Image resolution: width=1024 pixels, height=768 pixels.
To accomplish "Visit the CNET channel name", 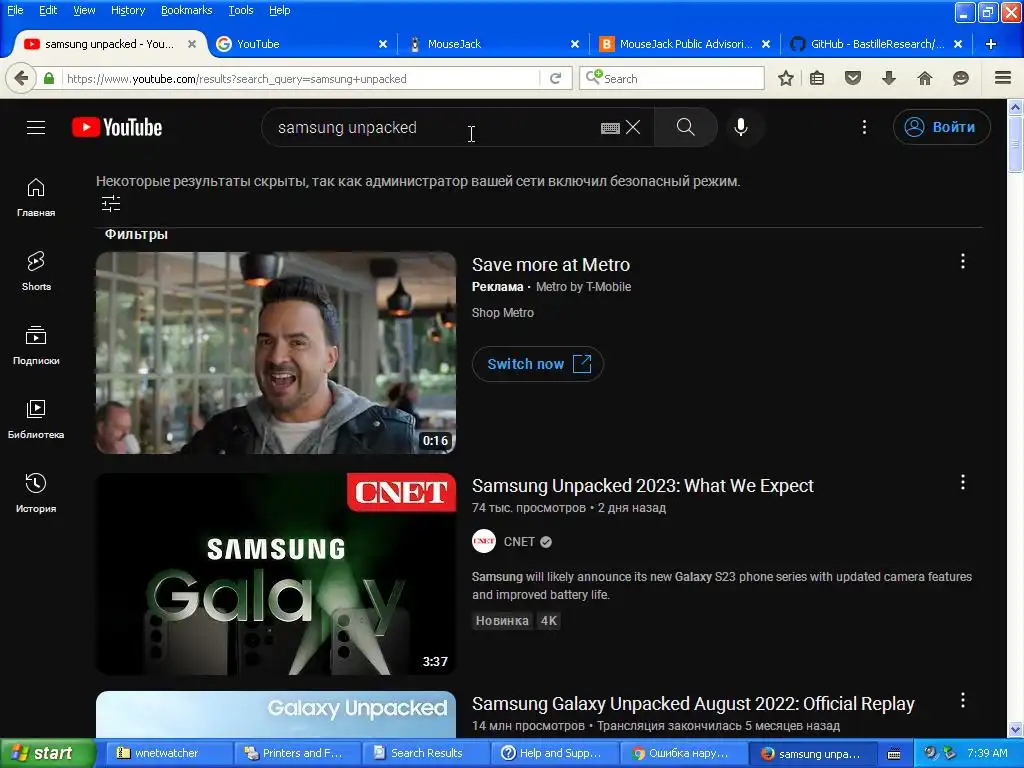I will coord(519,542).
